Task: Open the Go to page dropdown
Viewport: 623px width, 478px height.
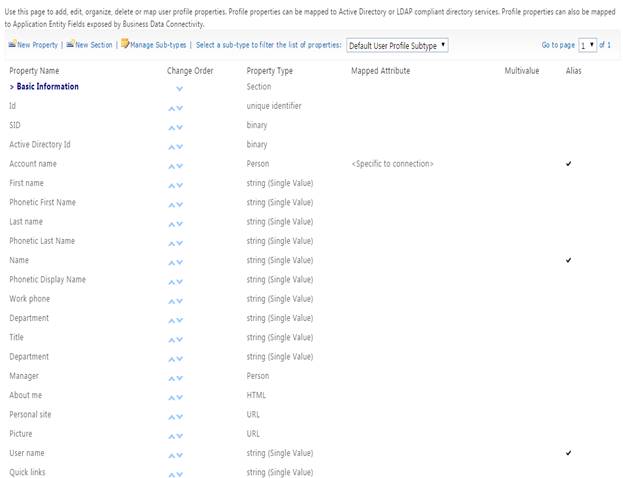Action: click(x=586, y=45)
